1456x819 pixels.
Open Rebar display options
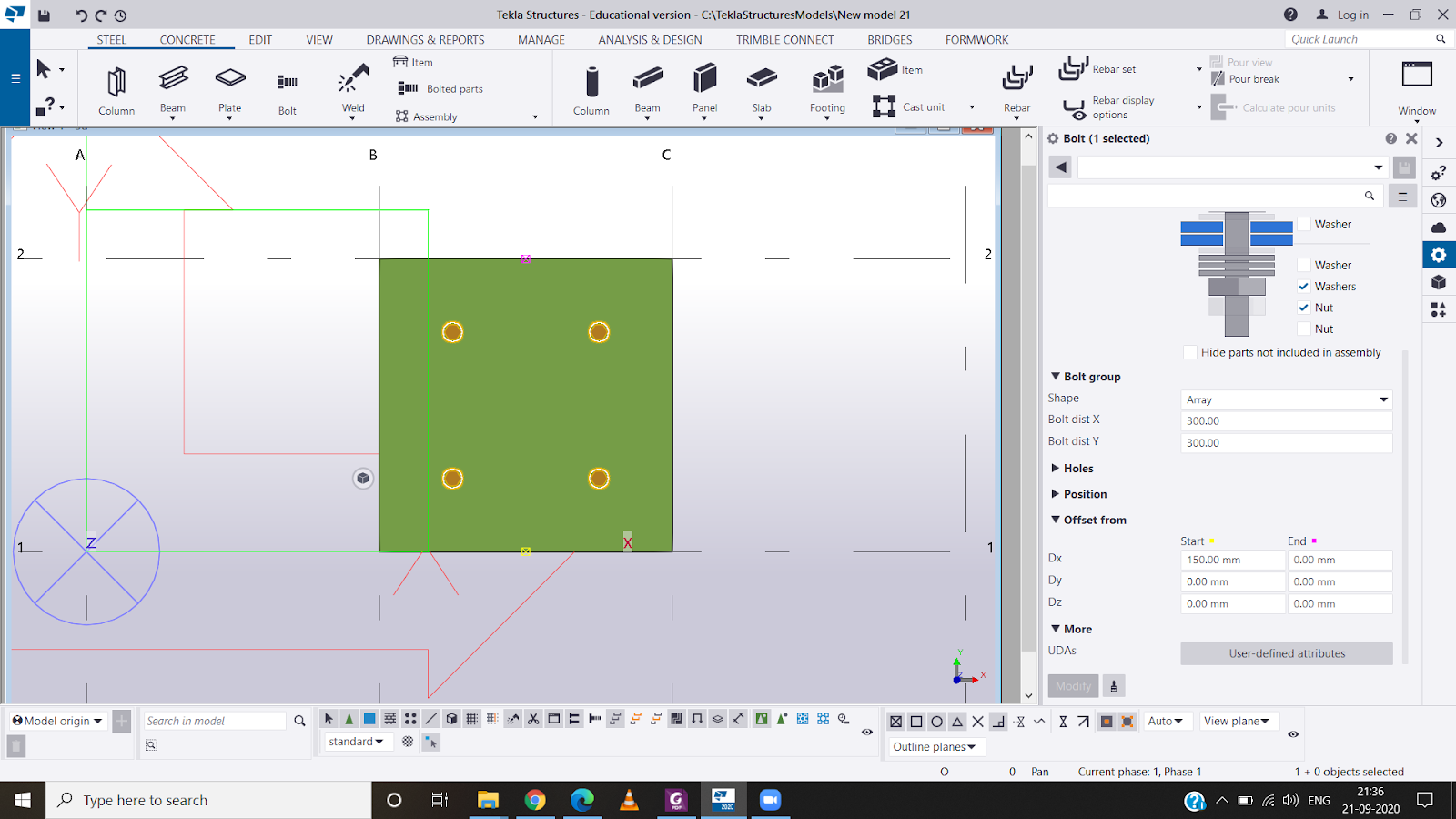1109,107
